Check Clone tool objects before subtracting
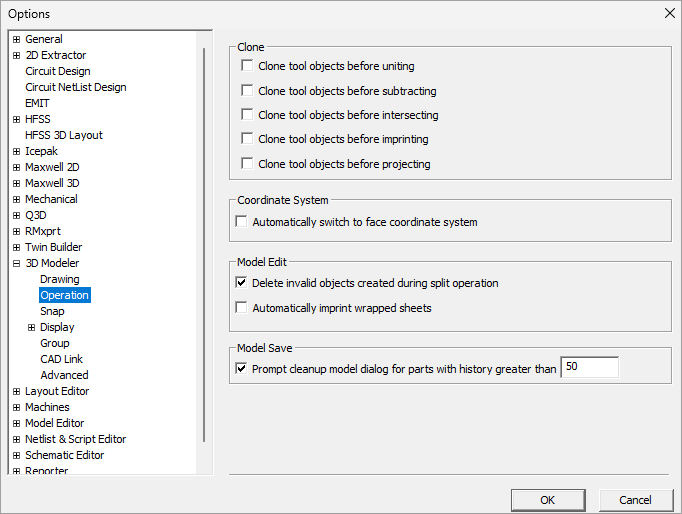 click(x=247, y=90)
